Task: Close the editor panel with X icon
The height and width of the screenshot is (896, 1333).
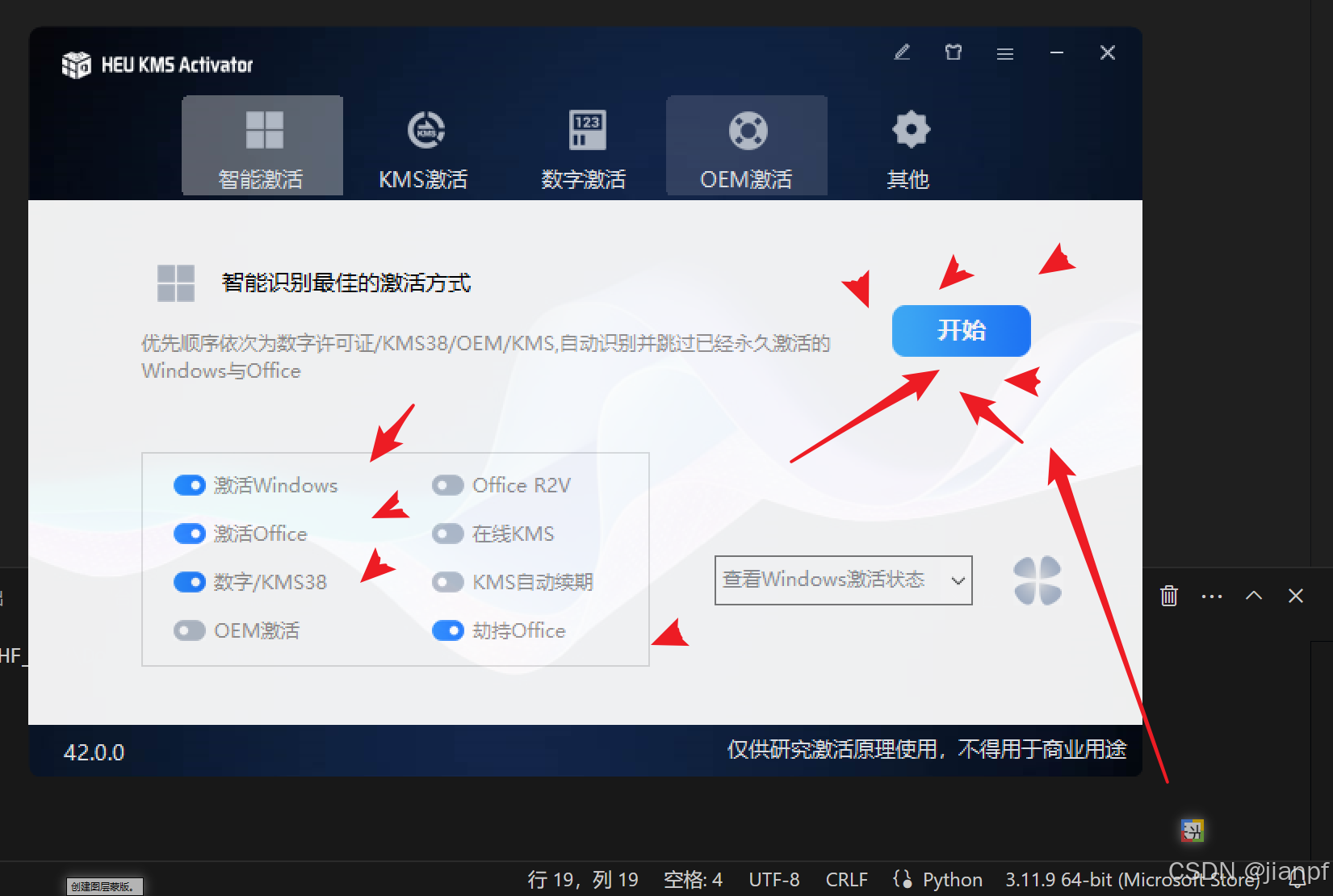Action: coord(1296,596)
